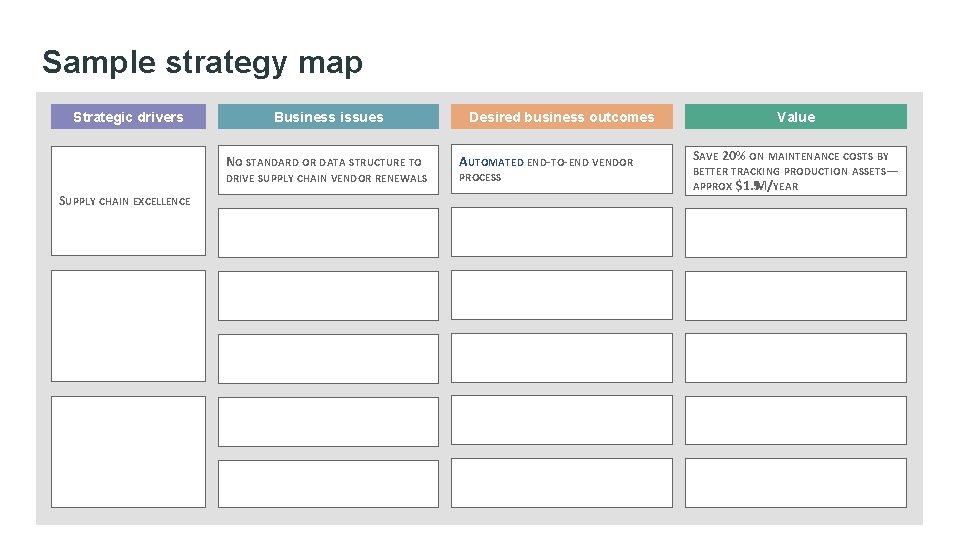Select the "Automated end-to-end vendor process" box
Viewport: 960px width, 540px height.
[561, 169]
